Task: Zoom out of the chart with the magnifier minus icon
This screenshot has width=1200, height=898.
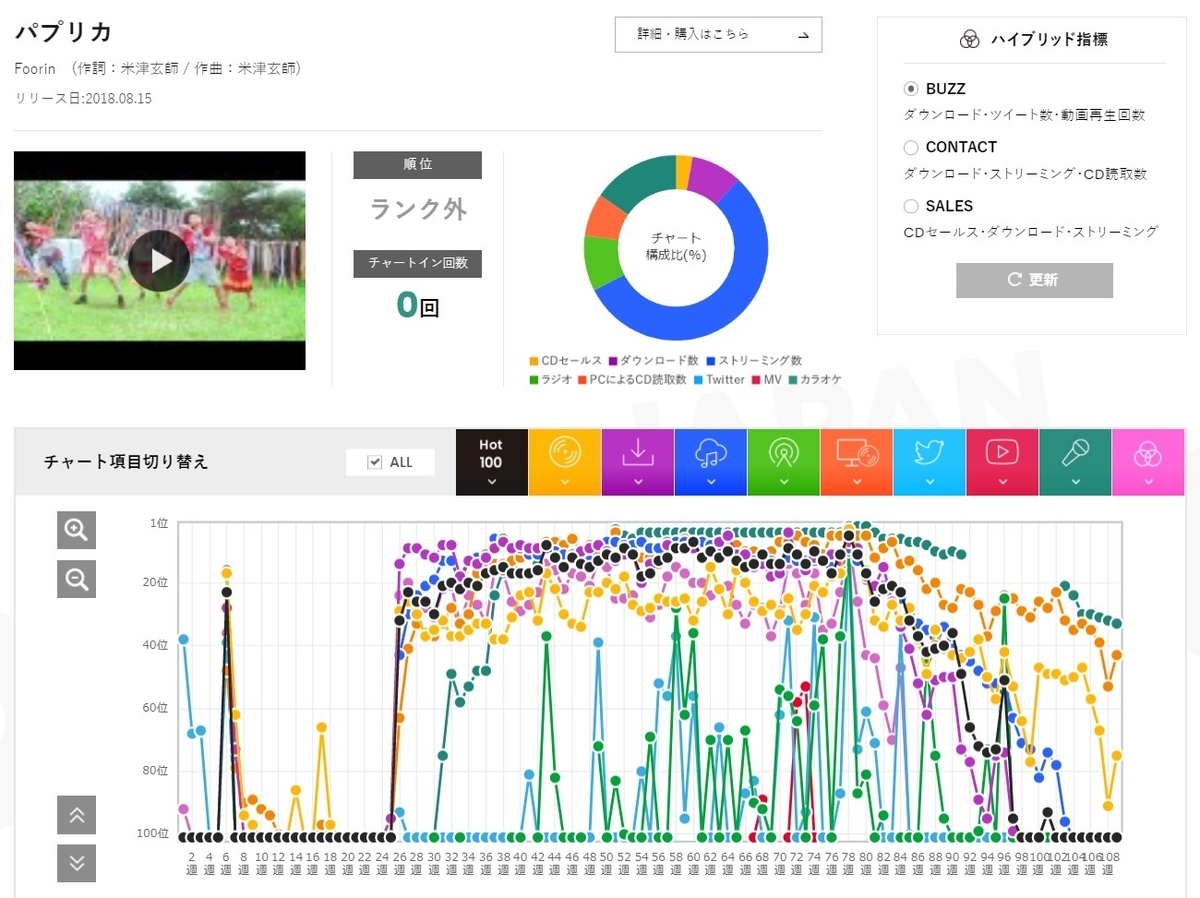Action: (x=77, y=578)
